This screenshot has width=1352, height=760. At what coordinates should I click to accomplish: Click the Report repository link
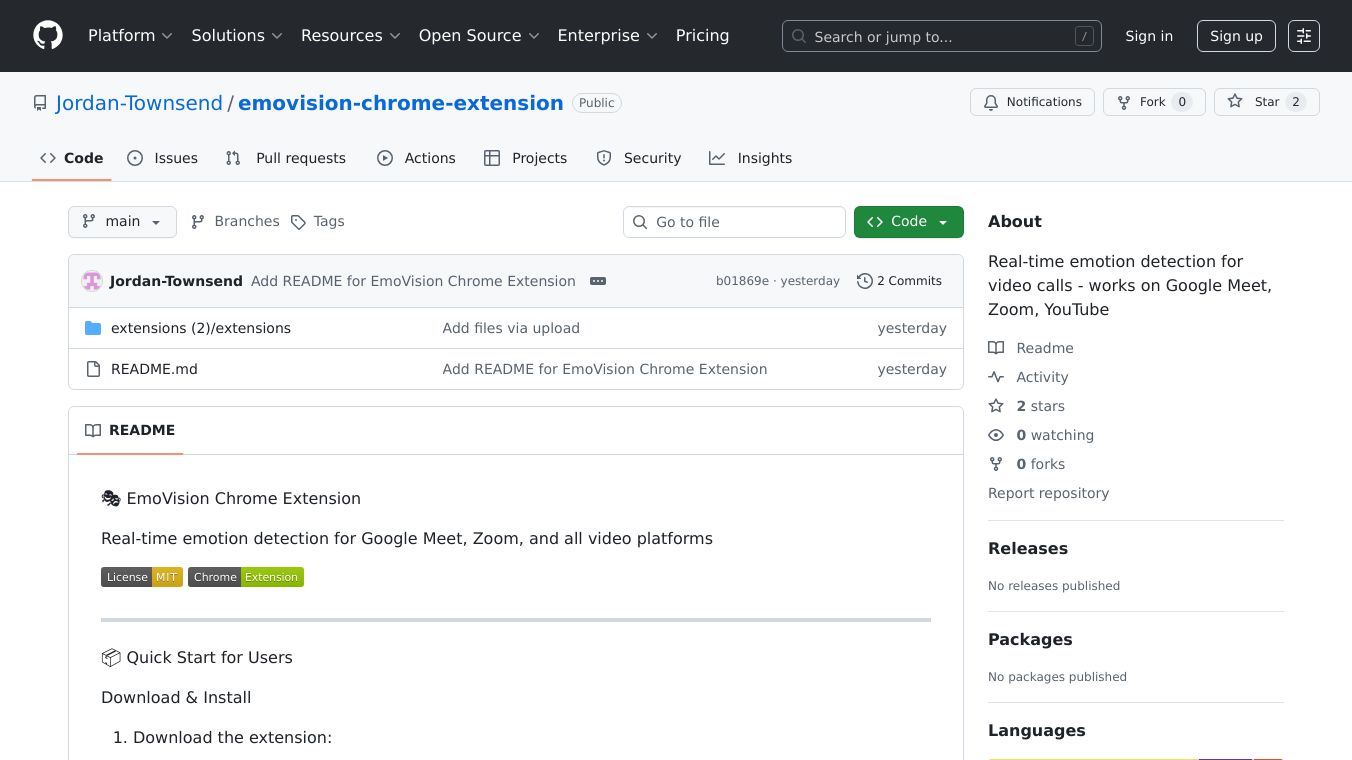pos(1048,493)
